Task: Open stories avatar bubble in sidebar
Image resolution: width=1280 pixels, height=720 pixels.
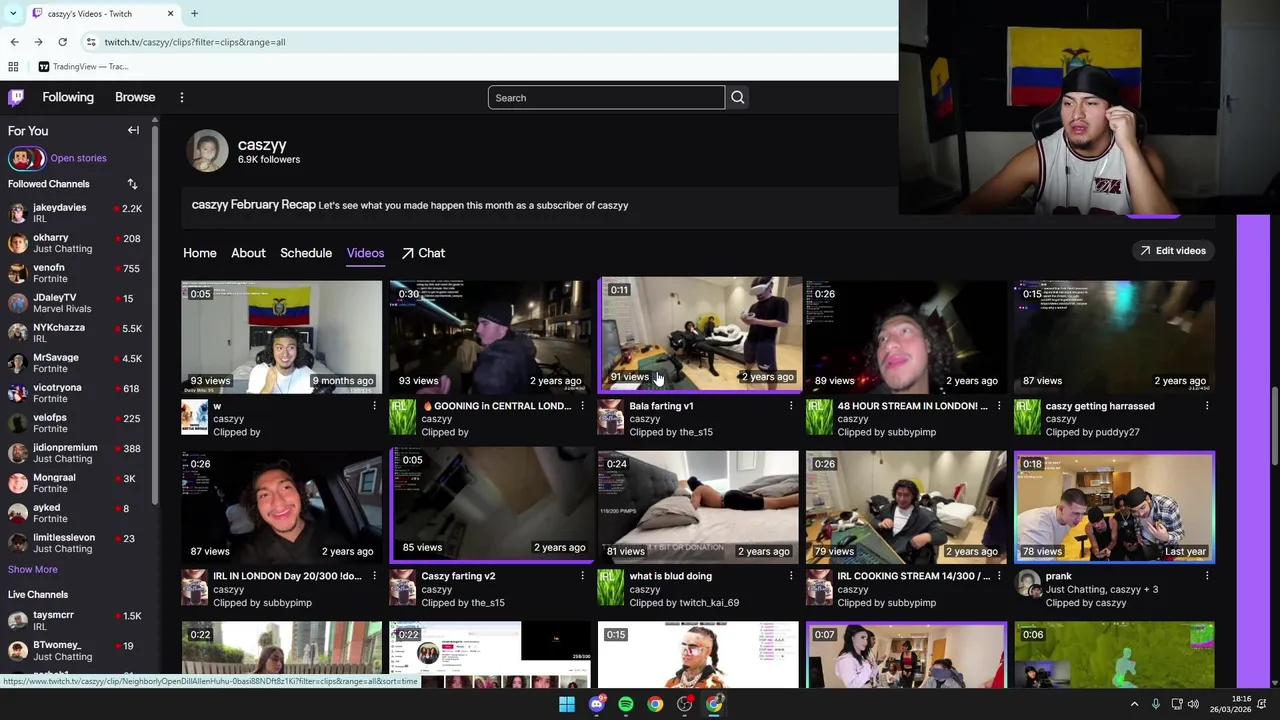Action: coord(26,158)
